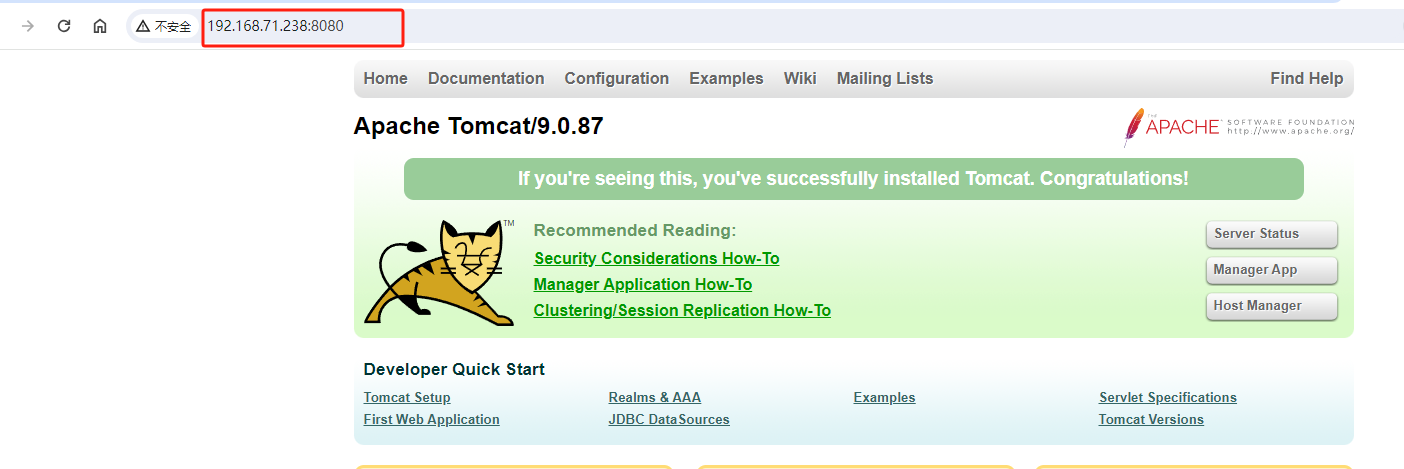Open Examples link under Developer Quick Start
1404x469 pixels.
click(x=884, y=398)
